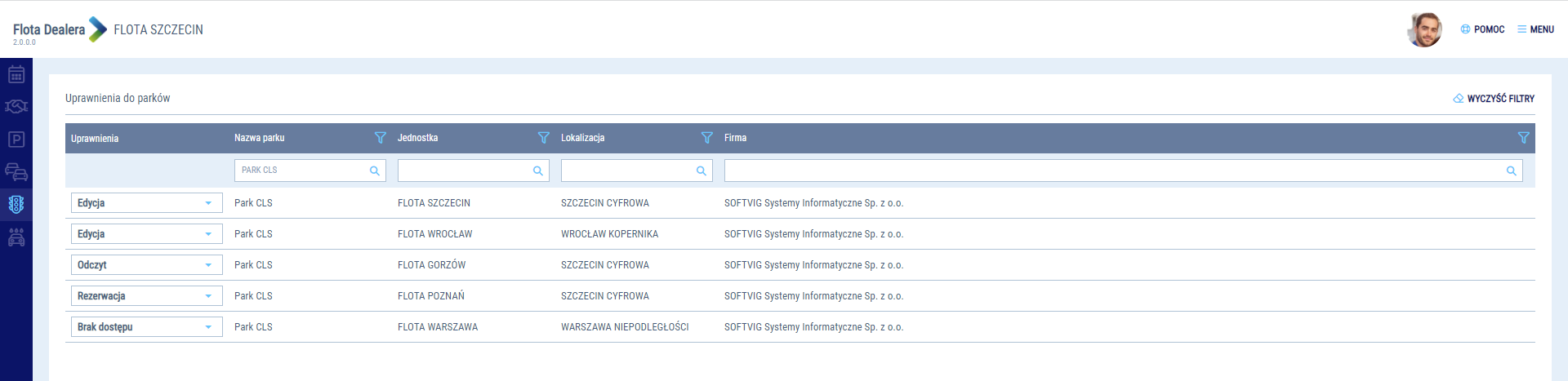Open the calendar icon in sidebar
Viewport: 1568px width, 381px height.
(x=16, y=75)
